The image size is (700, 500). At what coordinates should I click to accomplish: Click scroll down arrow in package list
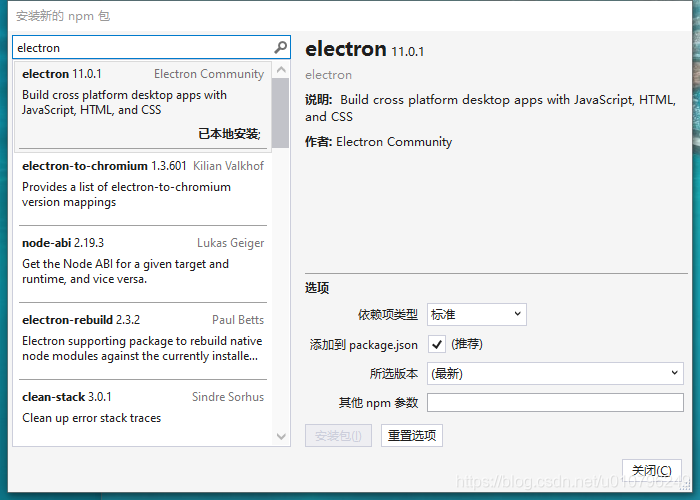click(281, 436)
